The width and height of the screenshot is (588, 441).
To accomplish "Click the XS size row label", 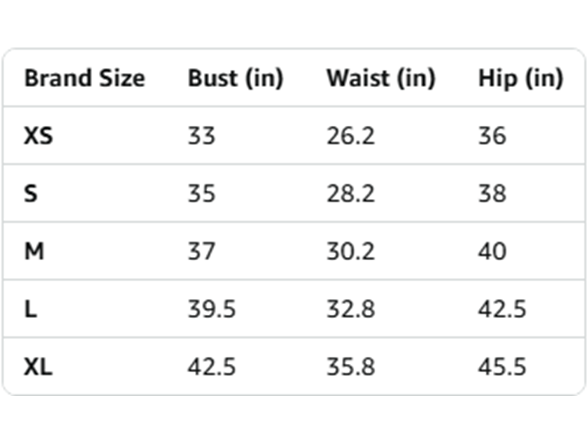I will [x=38, y=136].
